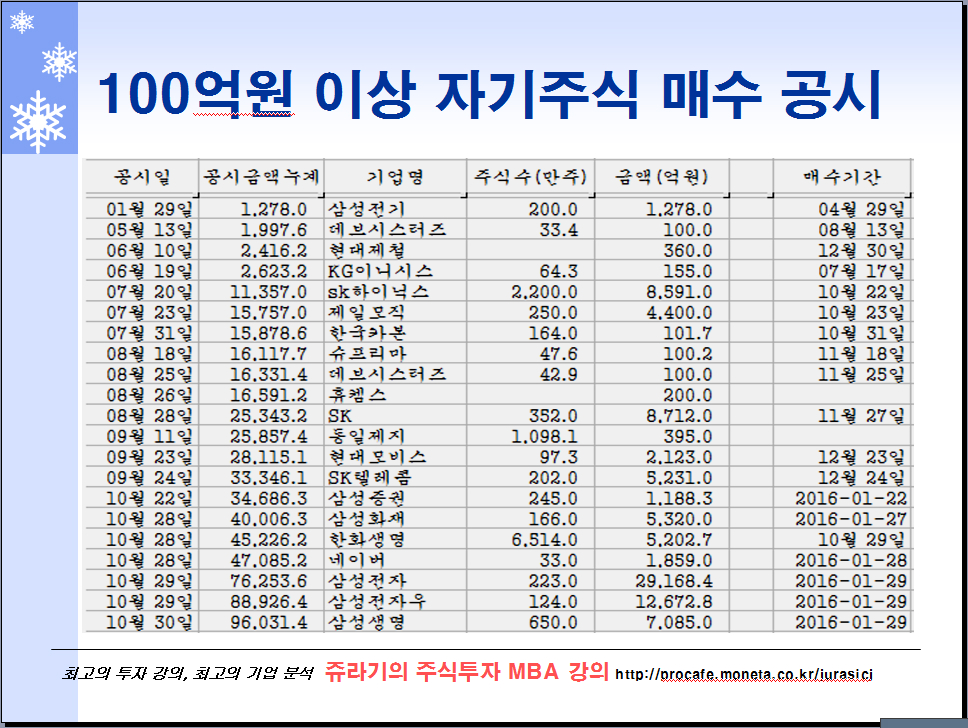Select the 금액(억원) column header

[661, 177]
